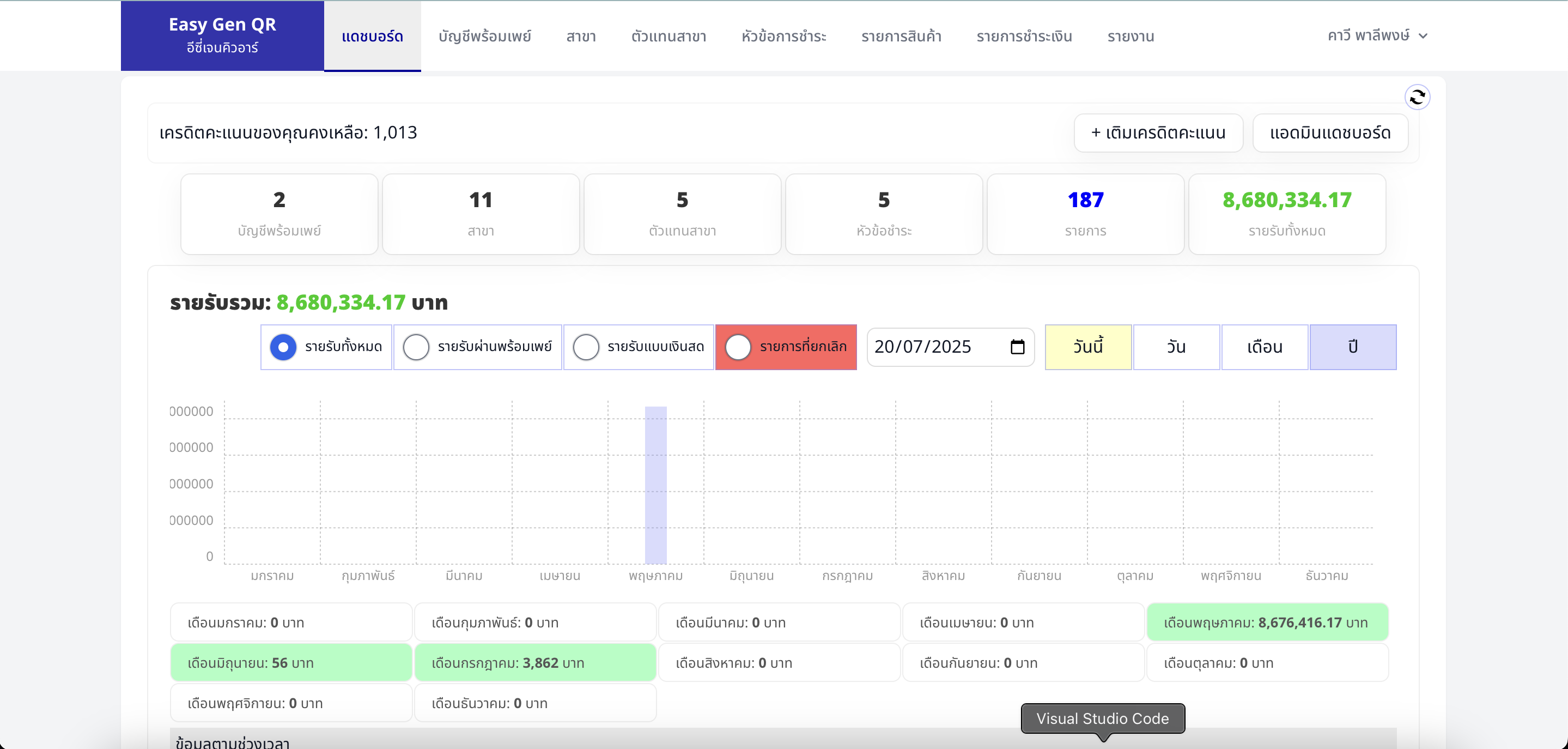Go to the สาขา menu tab
Screen dimensions: 1568x749
tap(581, 37)
